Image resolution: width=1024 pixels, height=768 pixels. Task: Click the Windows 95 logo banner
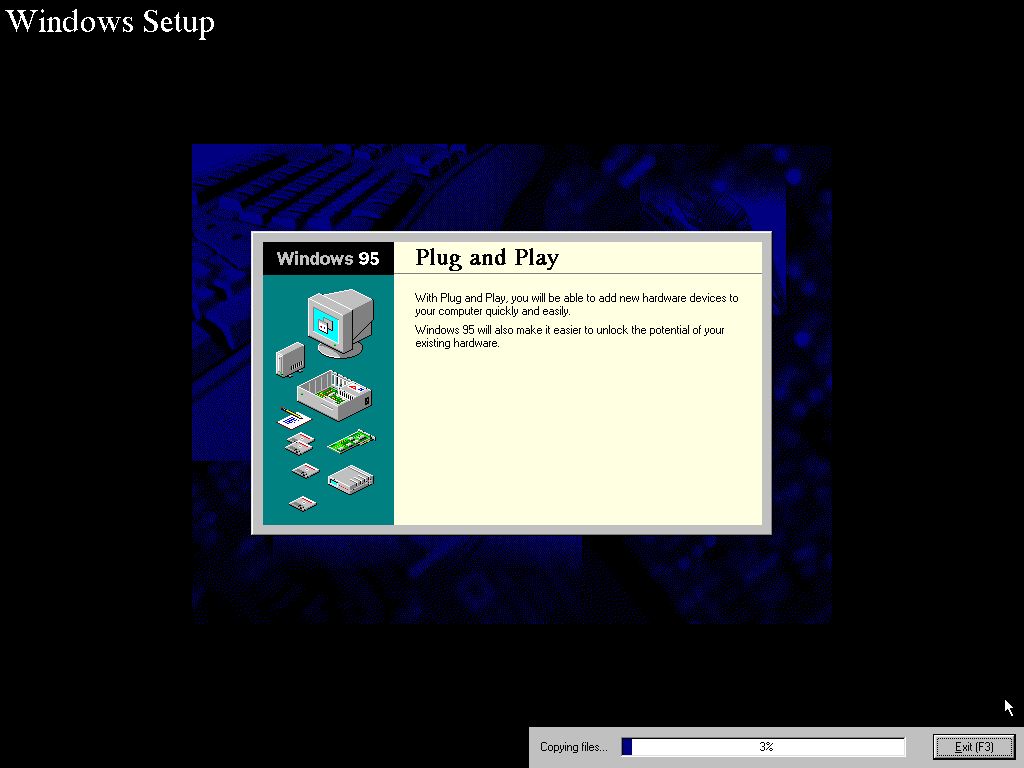328,258
